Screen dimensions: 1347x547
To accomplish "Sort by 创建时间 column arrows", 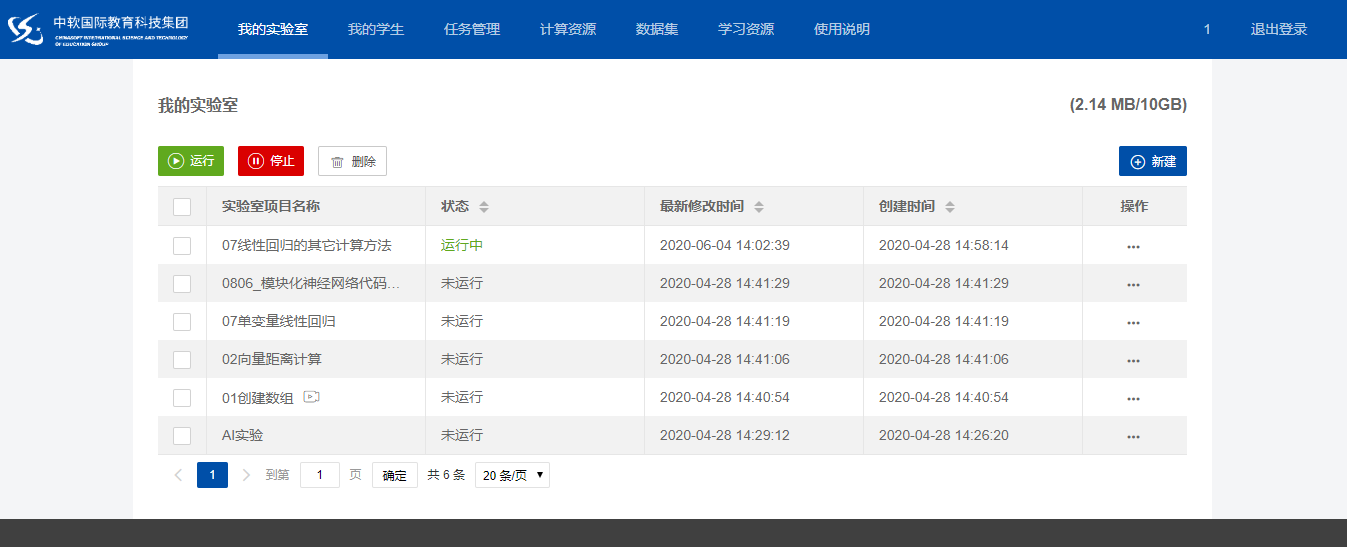I will pyautogui.click(x=950, y=207).
